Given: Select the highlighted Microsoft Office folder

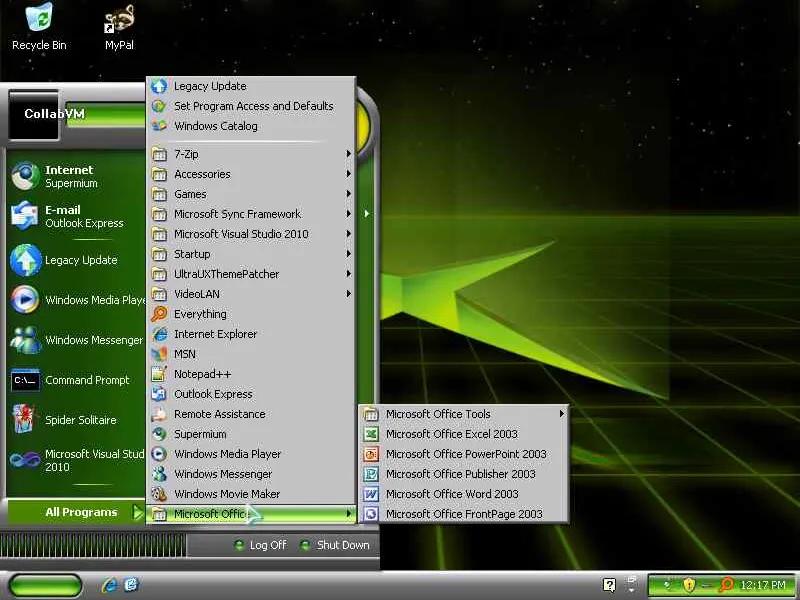Looking at the screenshot, I should [x=251, y=514].
